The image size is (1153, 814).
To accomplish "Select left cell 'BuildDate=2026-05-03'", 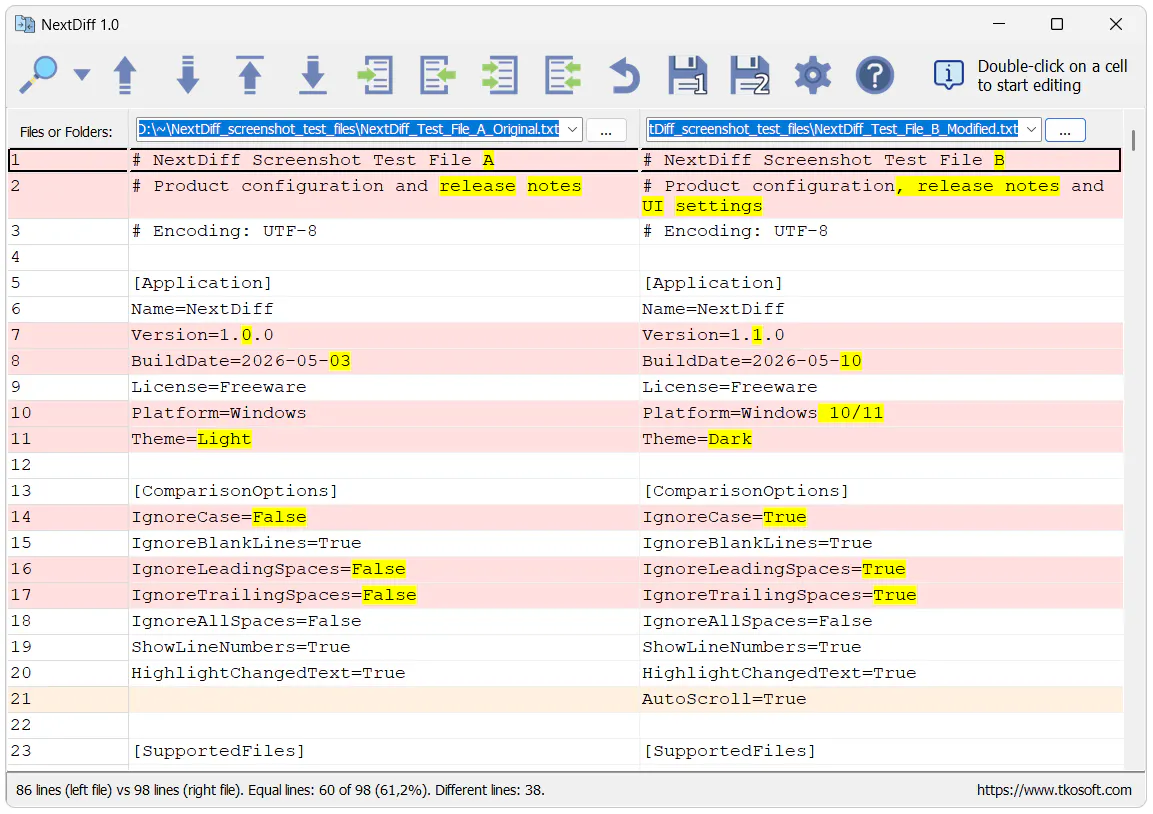I will [383, 361].
